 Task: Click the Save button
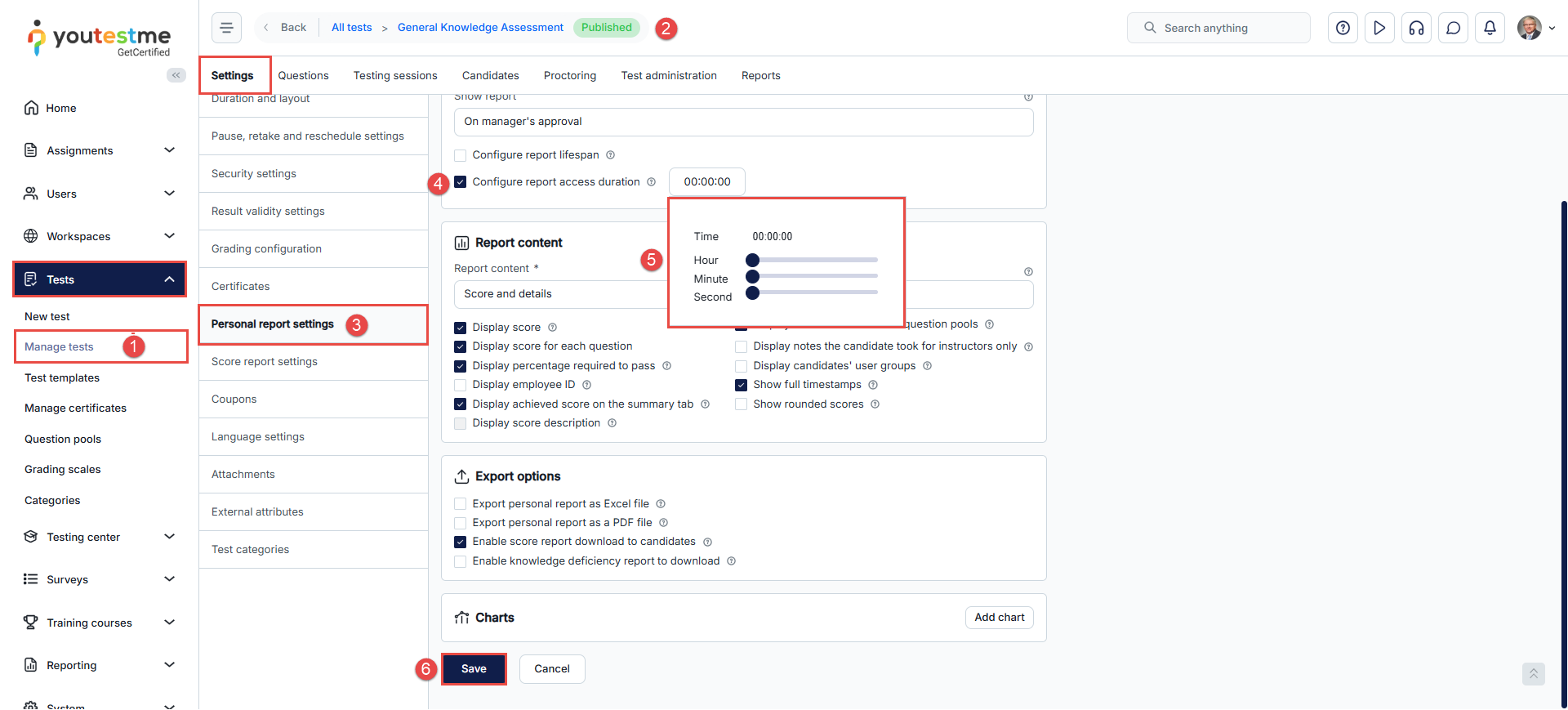474,668
